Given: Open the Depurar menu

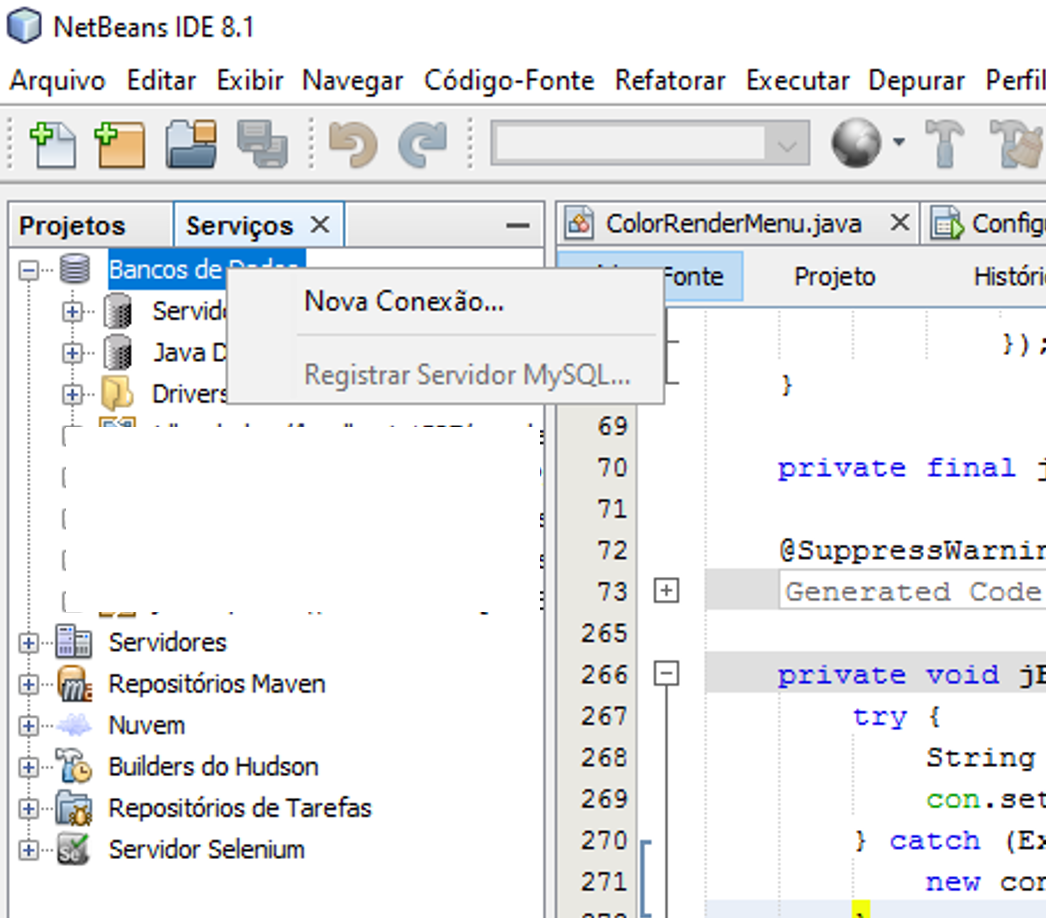Looking at the screenshot, I should pyautogui.click(x=917, y=81).
